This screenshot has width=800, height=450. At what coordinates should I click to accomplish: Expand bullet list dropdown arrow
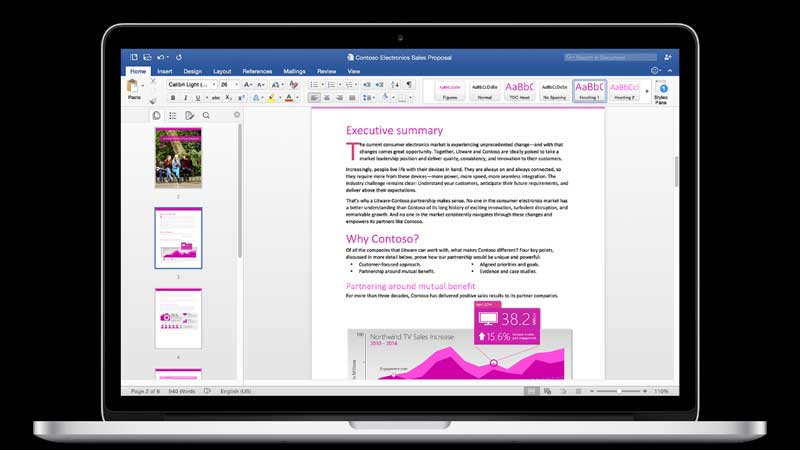click(322, 85)
